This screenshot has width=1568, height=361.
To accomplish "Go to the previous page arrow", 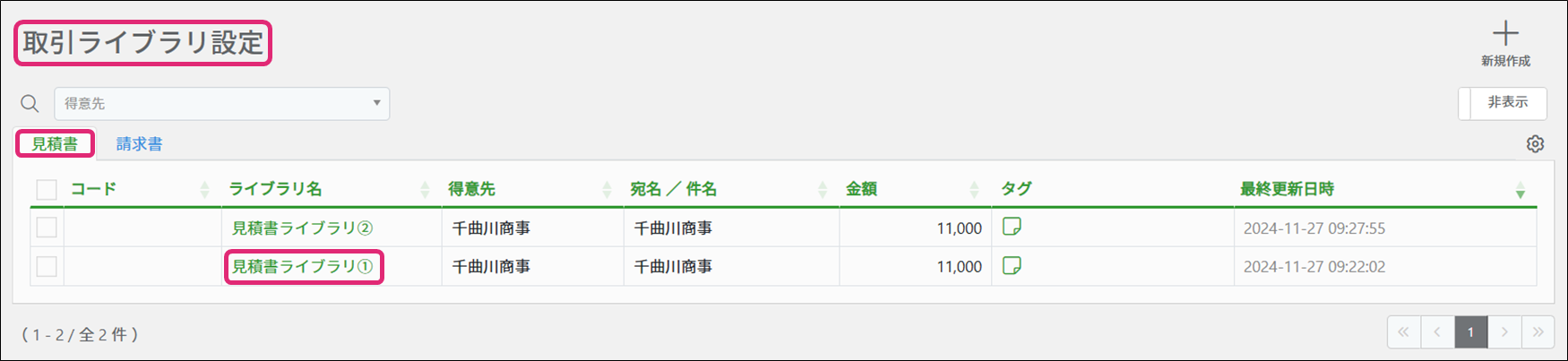I will [1437, 332].
